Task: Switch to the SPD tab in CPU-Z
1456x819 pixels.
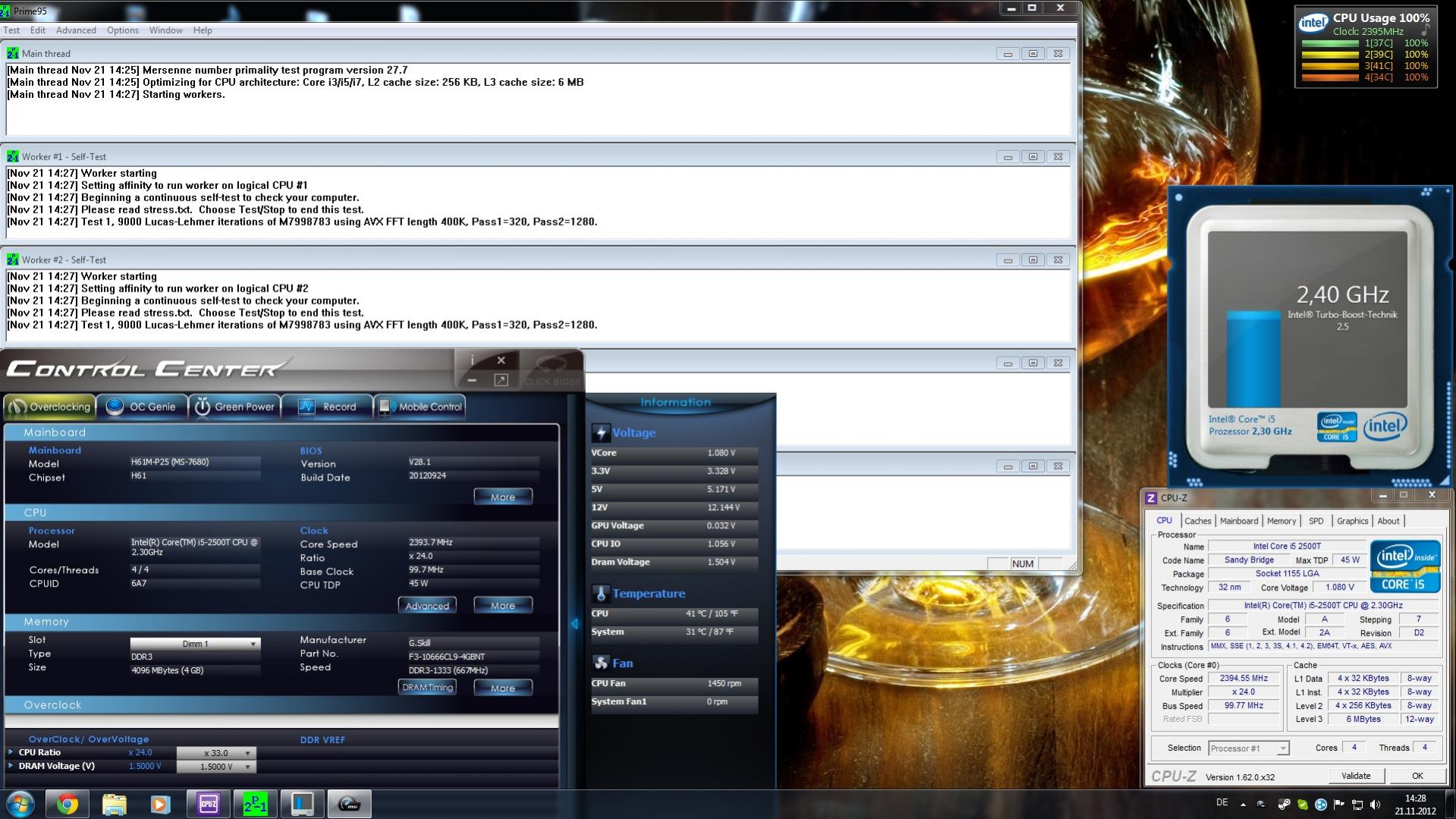Action: 1316,521
